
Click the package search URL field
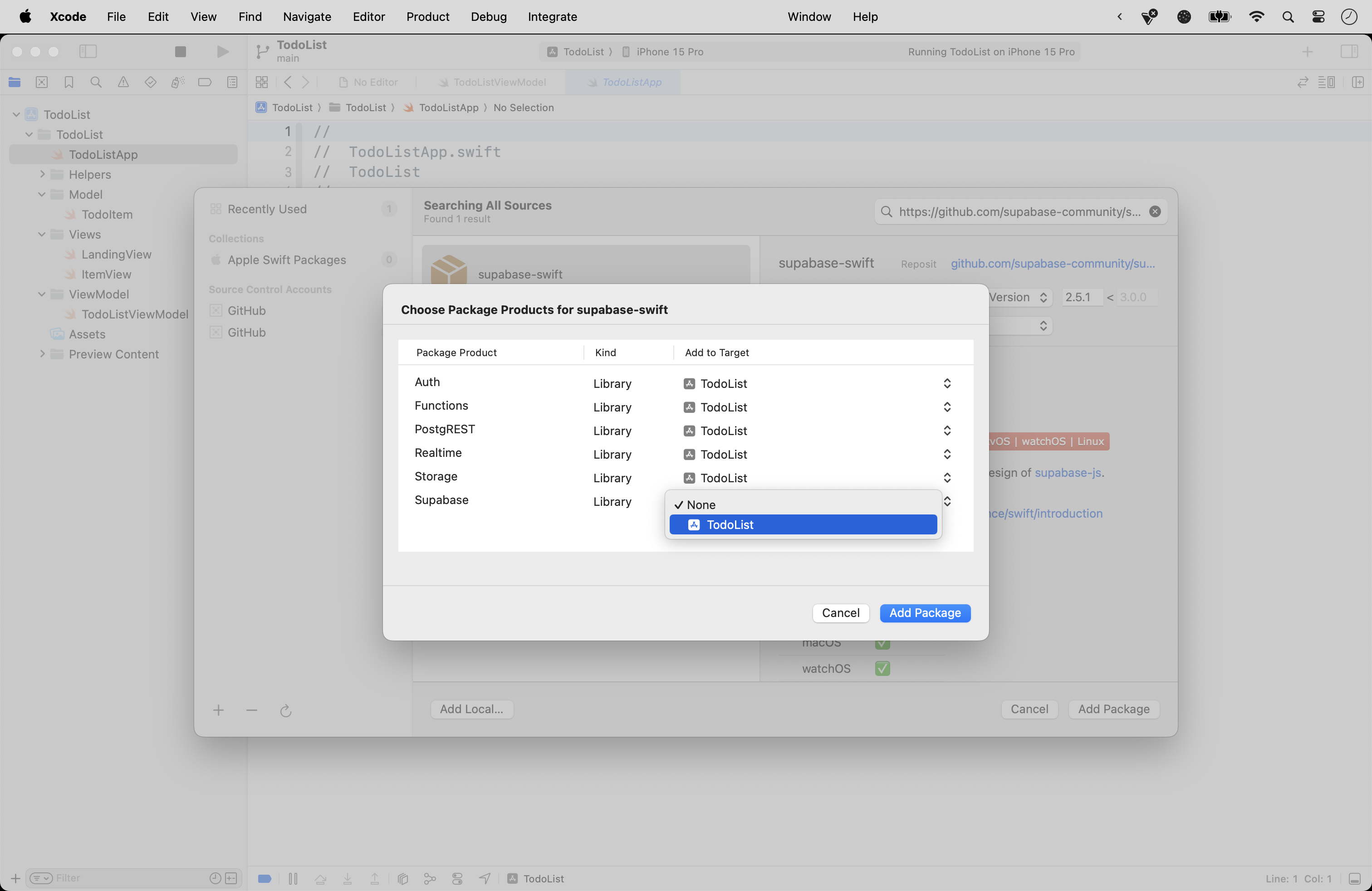pyautogui.click(x=1019, y=211)
